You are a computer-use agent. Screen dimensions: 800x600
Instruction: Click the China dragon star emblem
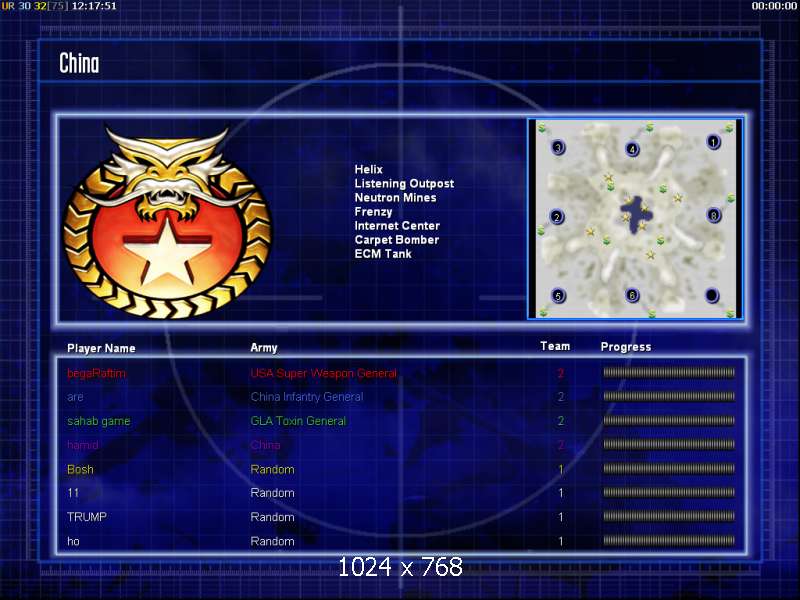[167, 222]
